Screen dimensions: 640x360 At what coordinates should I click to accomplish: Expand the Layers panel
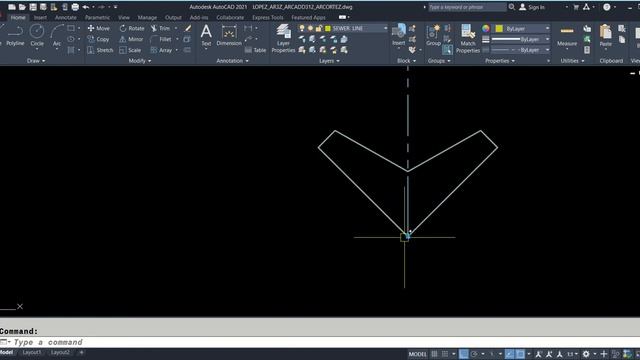click(329, 61)
